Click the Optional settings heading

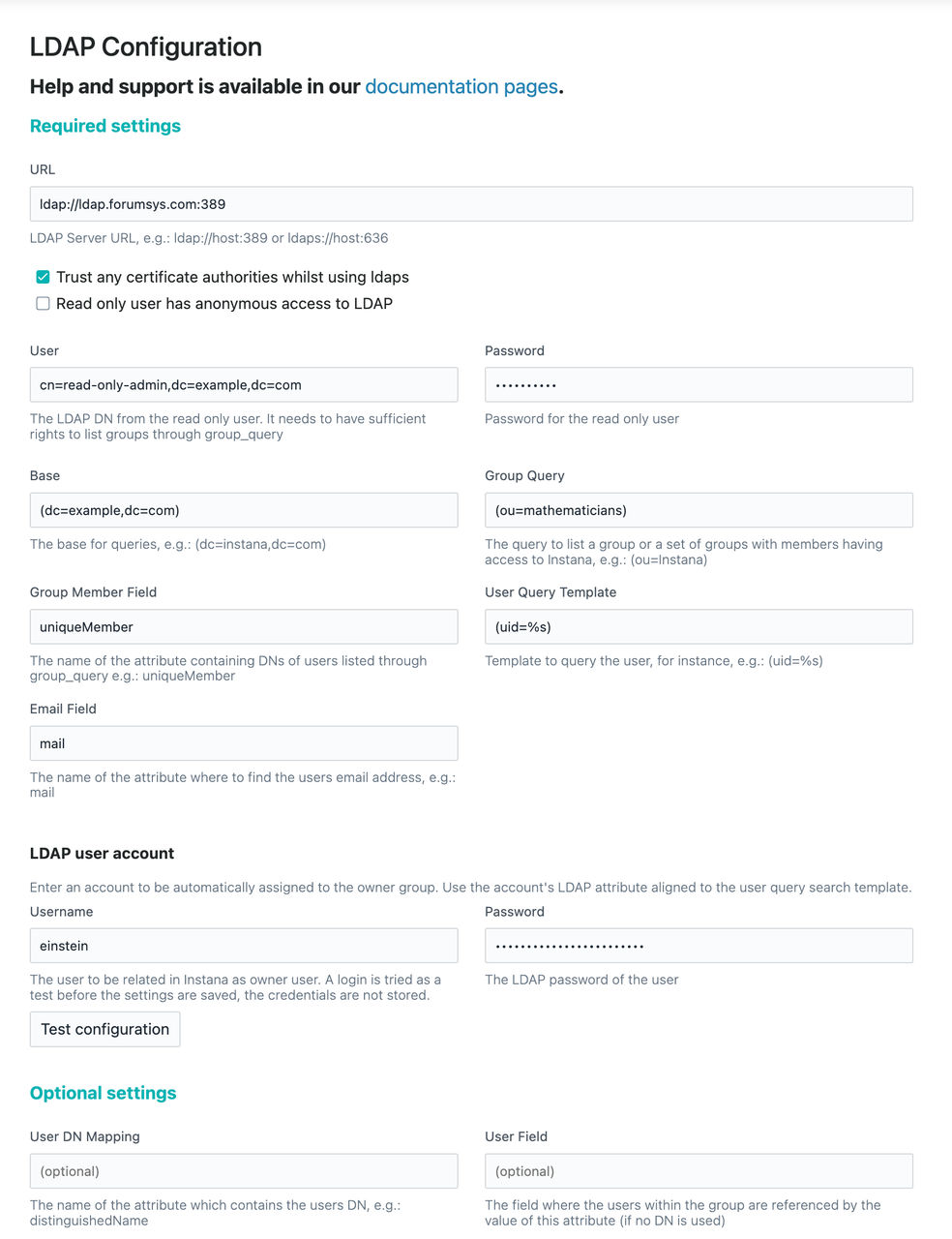[104, 1093]
